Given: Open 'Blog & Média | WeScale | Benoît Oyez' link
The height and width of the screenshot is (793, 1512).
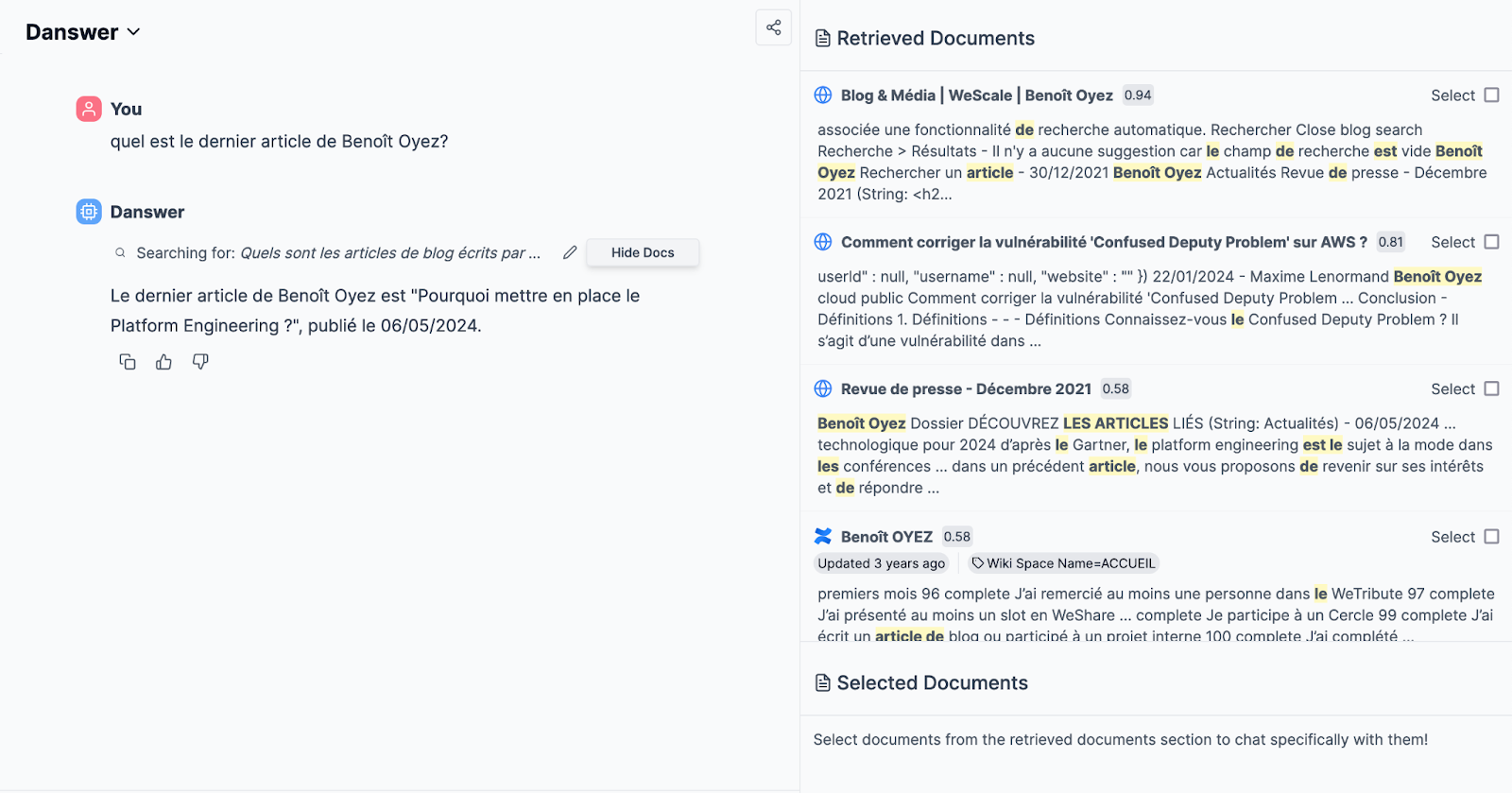Looking at the screenshot, I should point(977,95).
